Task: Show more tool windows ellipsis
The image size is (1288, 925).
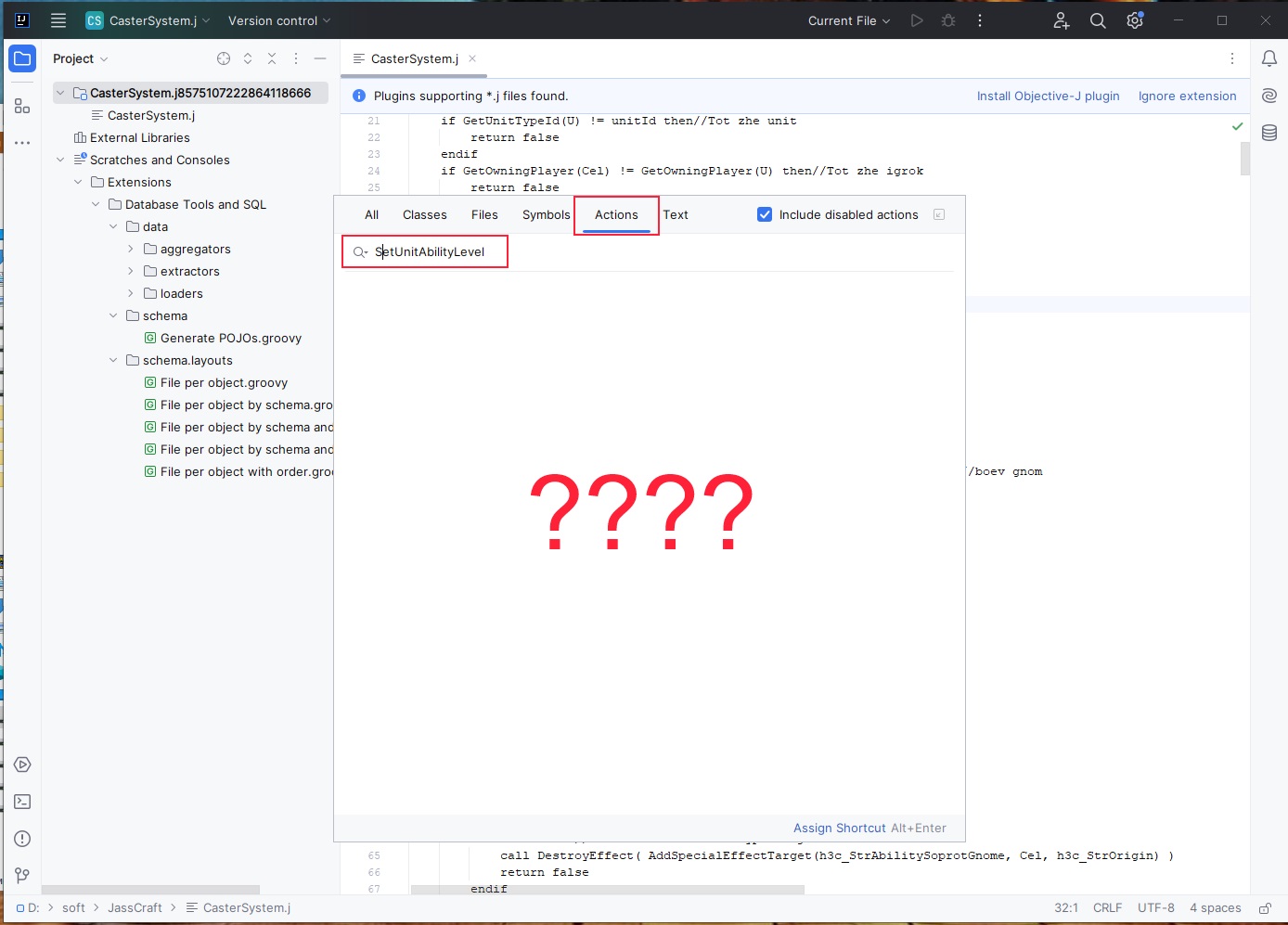Action: click(22, 143)
